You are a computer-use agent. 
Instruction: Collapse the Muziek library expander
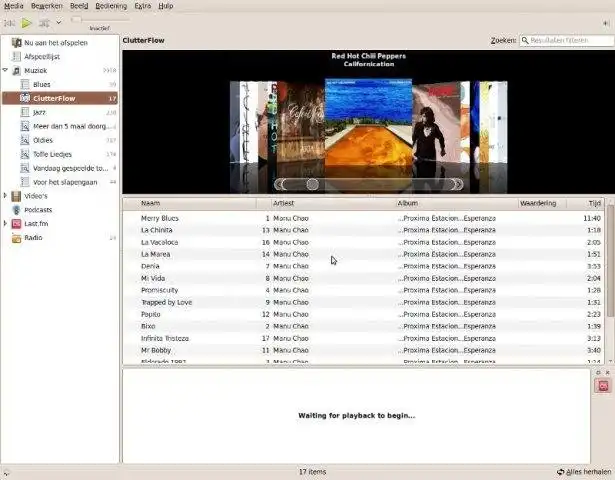click(5, 70)
